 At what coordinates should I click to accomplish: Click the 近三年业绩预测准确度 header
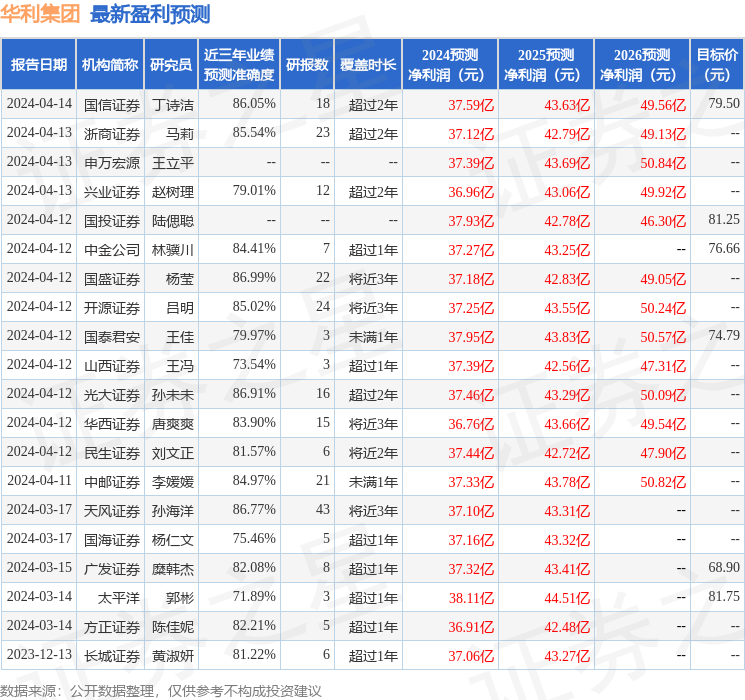point(239,65)
